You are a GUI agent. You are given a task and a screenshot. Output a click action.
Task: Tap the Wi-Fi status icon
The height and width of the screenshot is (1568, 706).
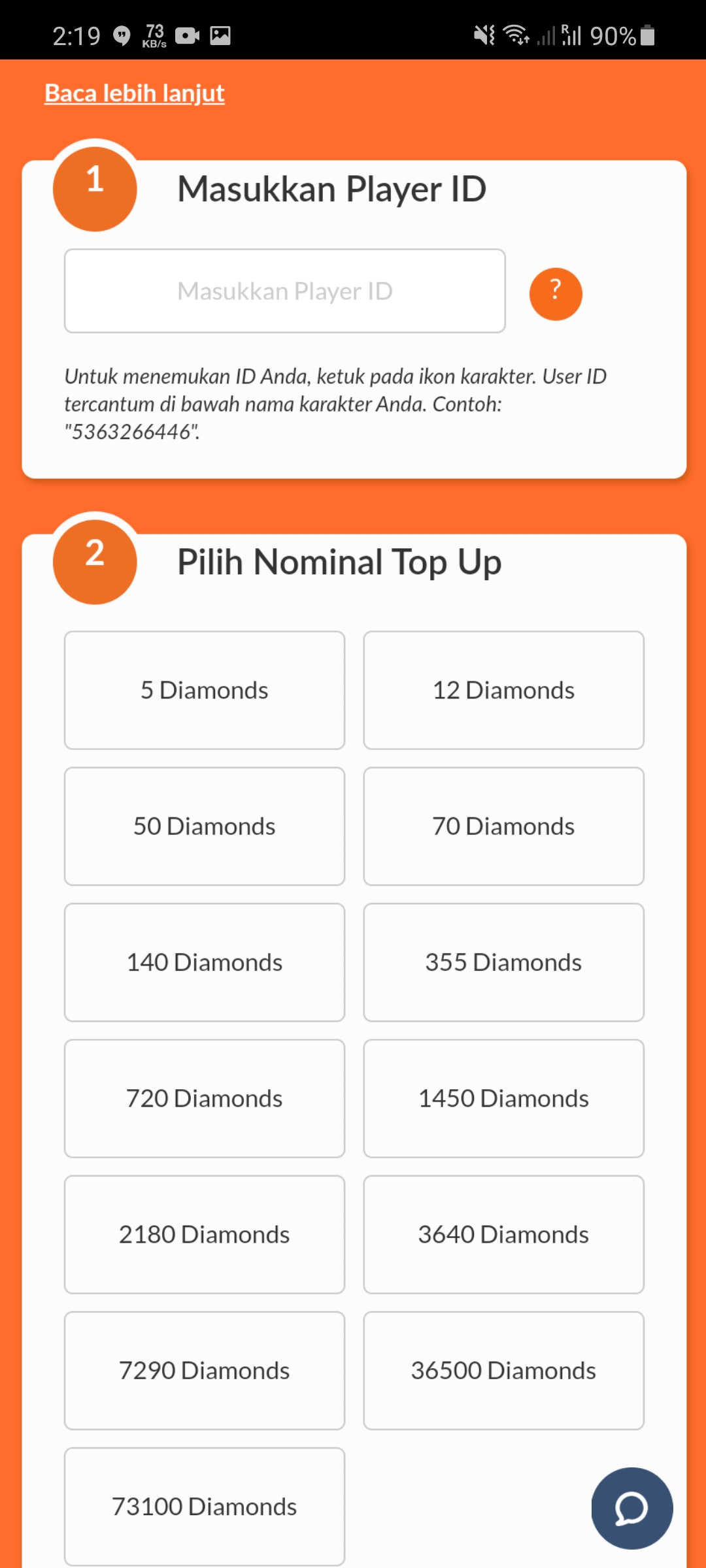click(516, 35)
